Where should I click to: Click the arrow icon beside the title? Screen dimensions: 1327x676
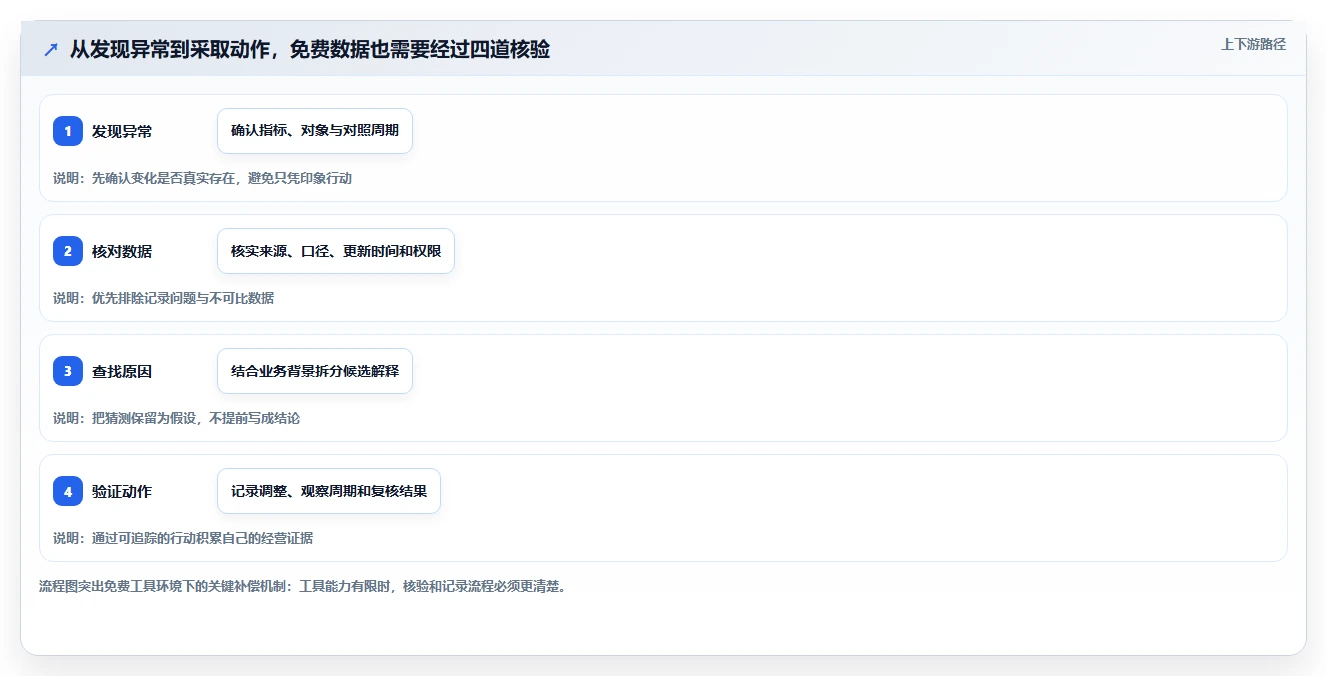coord(50,49)
